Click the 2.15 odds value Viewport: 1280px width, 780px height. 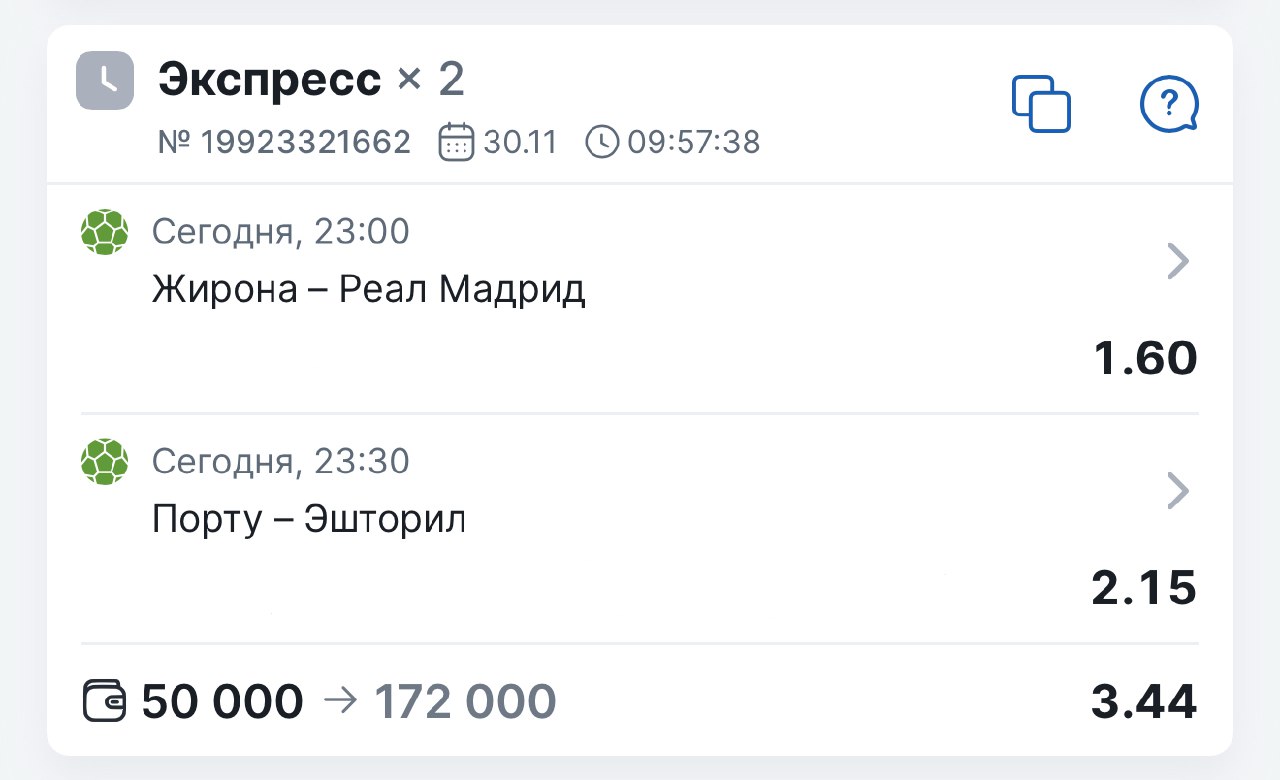tap(1144, 589)
